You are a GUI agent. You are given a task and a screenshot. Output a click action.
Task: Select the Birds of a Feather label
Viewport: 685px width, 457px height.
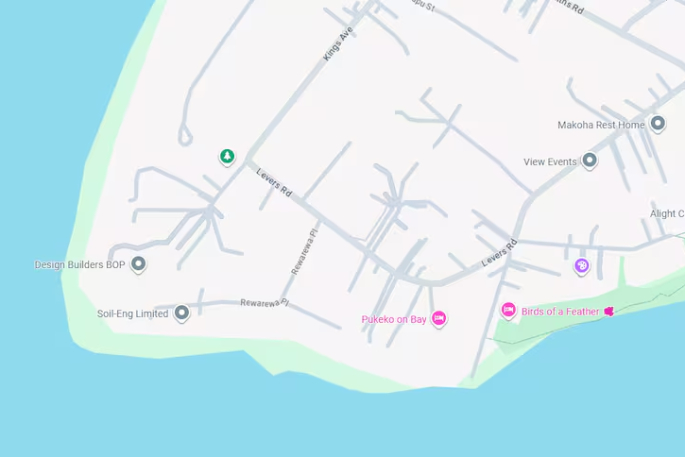(560, 312)
